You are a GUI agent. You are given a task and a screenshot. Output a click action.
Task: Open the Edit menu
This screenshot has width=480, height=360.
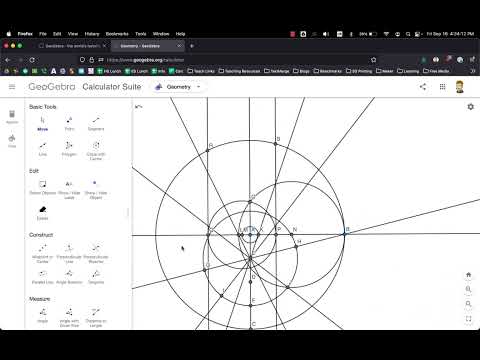[57, 34]
